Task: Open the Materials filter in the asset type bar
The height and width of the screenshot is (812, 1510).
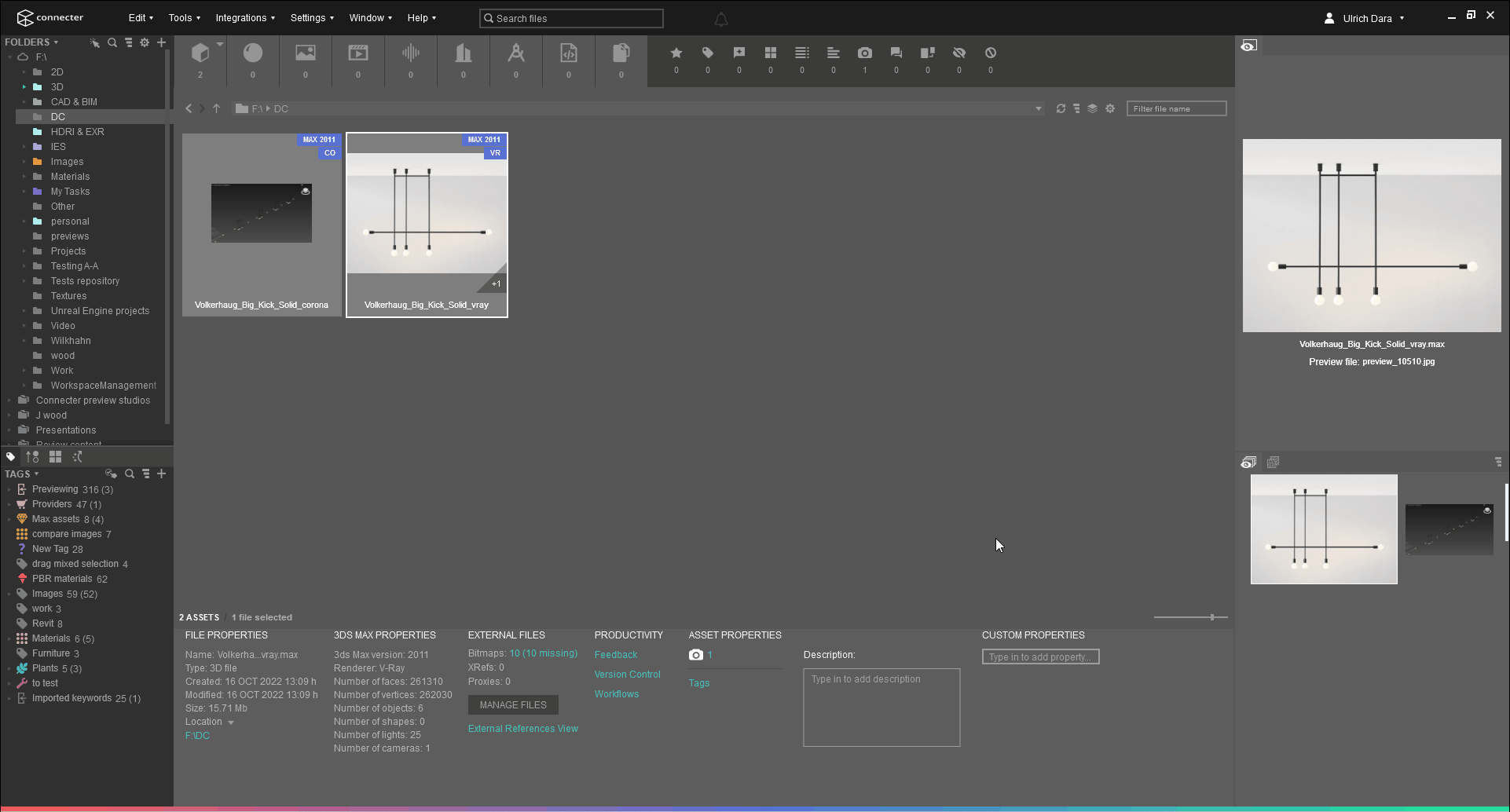Action: 253,53
